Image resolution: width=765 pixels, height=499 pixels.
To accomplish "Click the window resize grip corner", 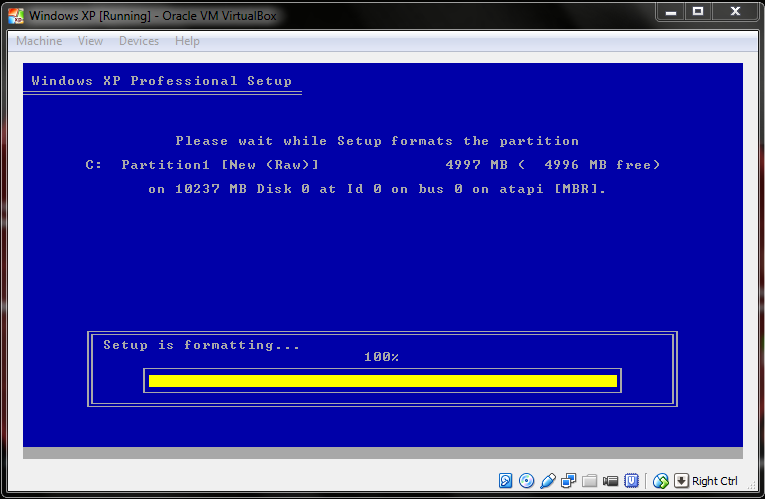I will (x=753, y=486).
